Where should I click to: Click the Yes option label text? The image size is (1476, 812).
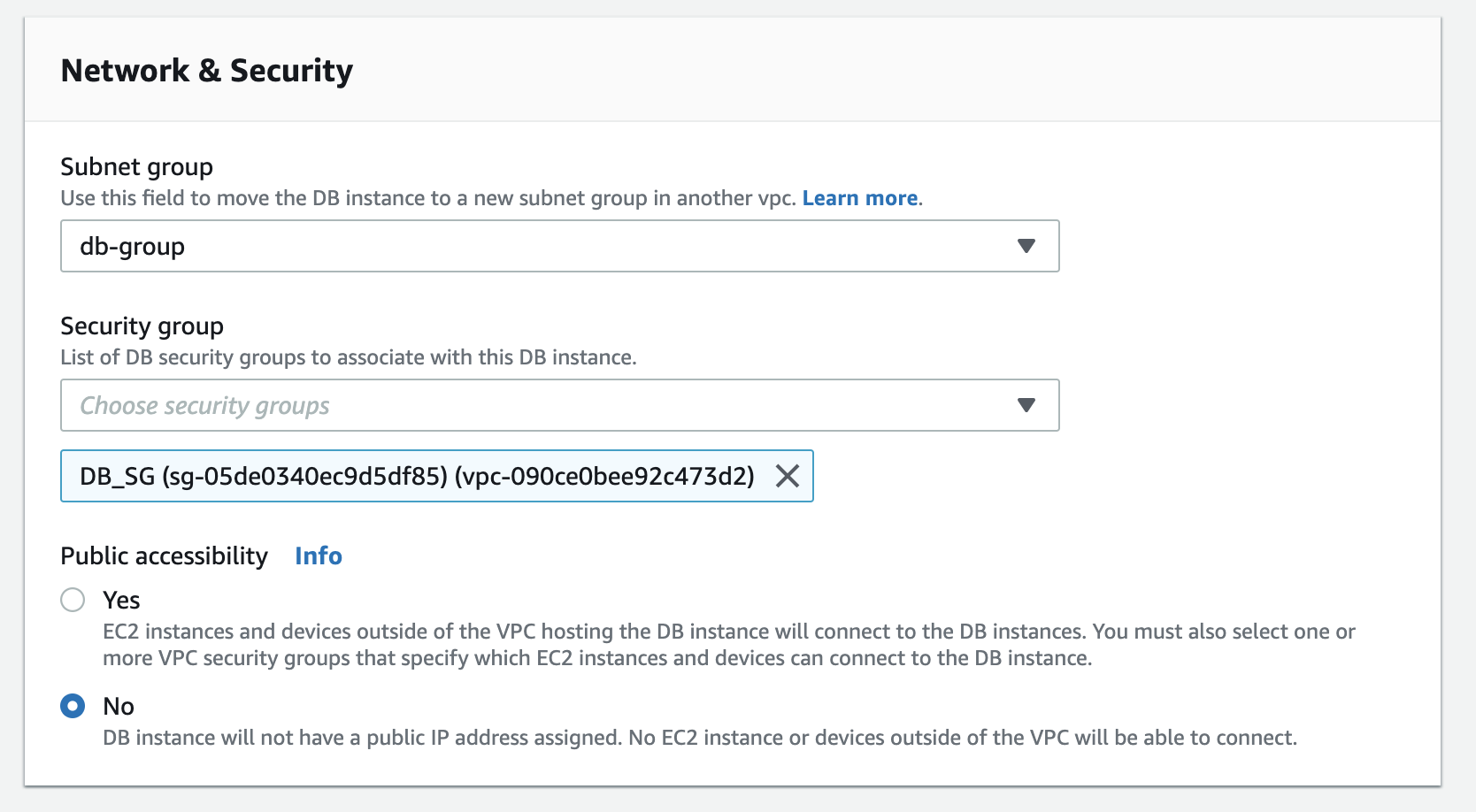(121, 601)
